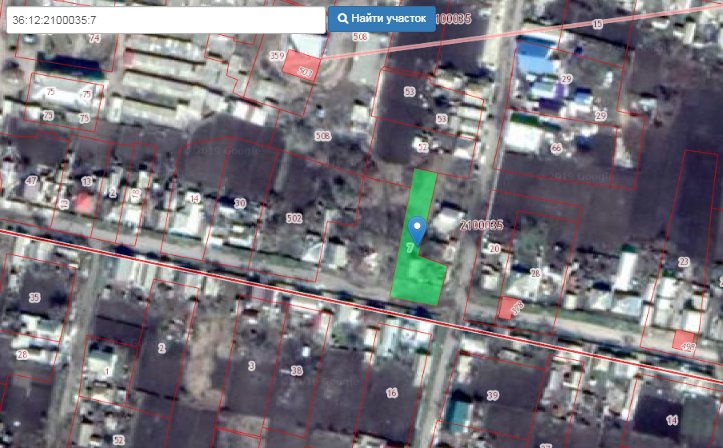Click the small red-shaded parcel near bottom right edge
The width and height of the screenshot is (723, 448).
[x=685, y=341]
